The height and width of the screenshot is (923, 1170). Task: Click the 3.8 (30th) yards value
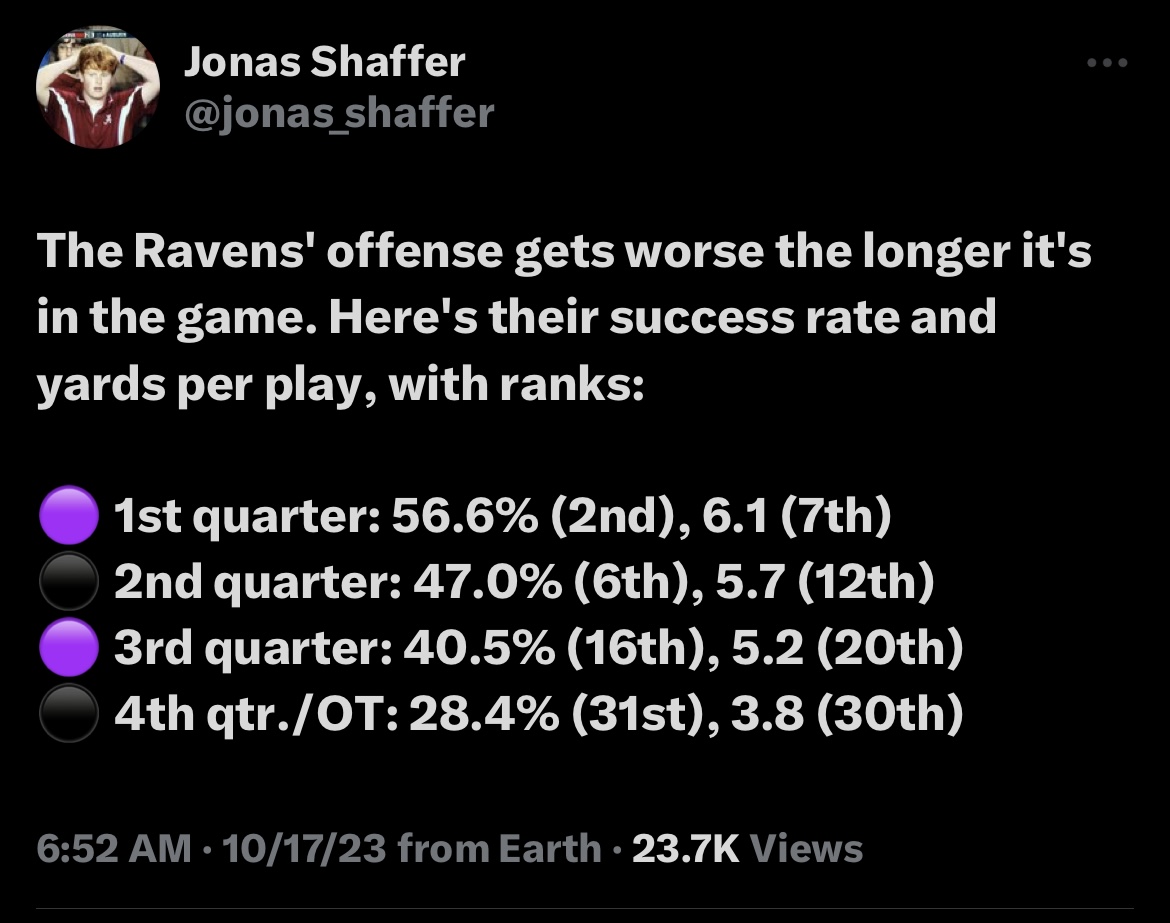[x=847, y=714]
